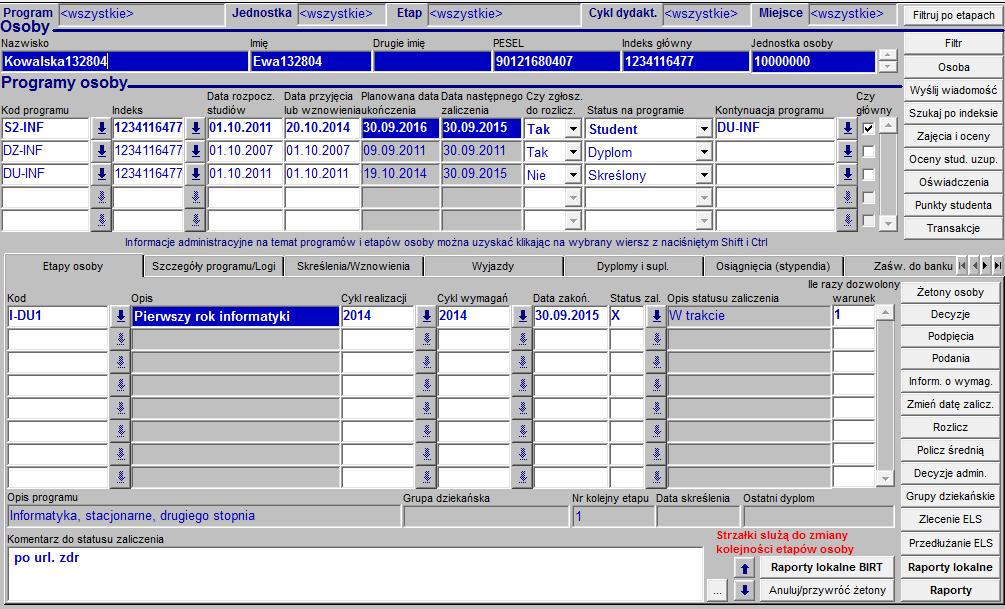
Task: Move stage up with blue up arrow
Action: coord(744,568)
